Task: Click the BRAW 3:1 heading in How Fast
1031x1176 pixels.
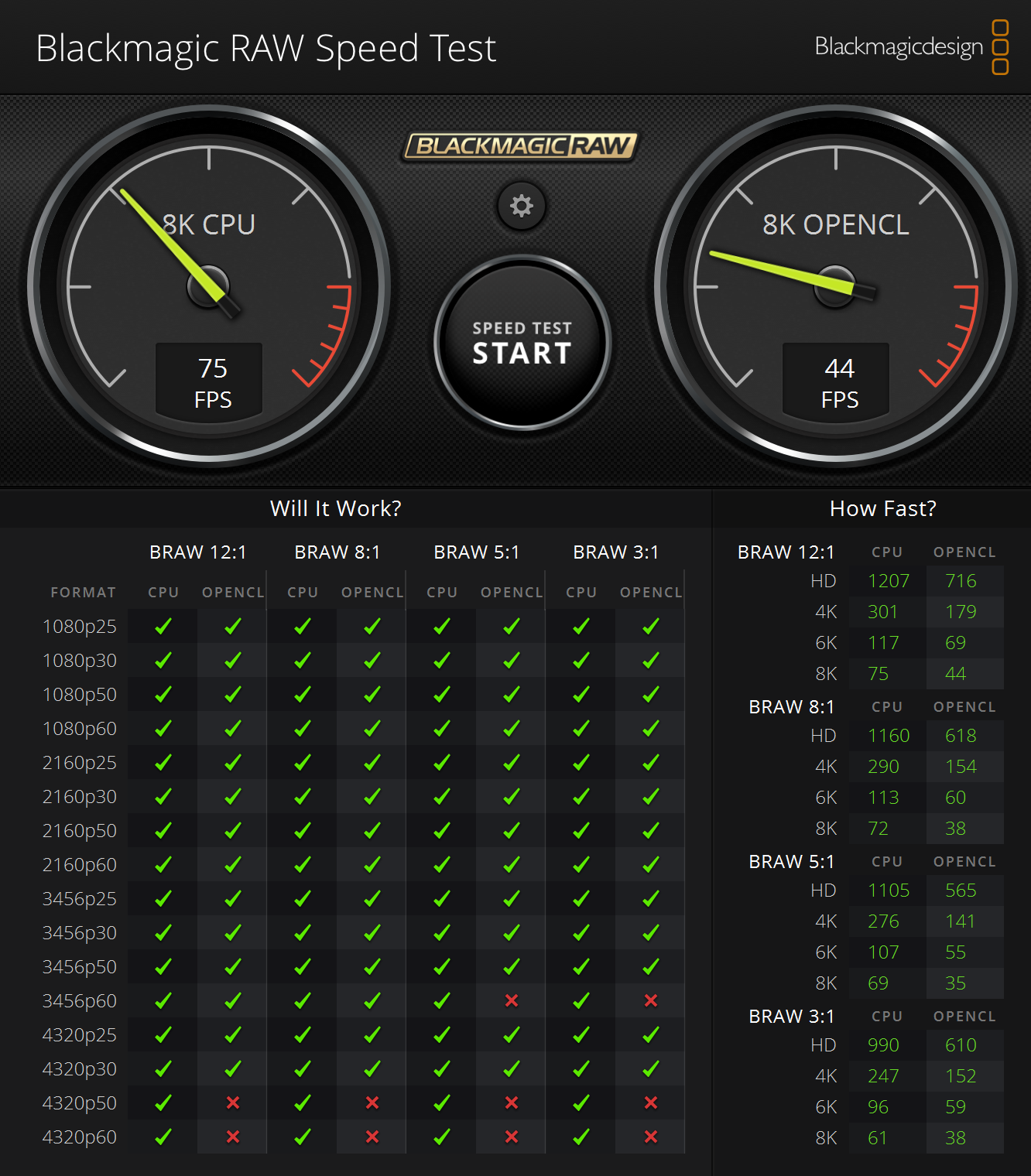Action: (x=792, y=1016)
